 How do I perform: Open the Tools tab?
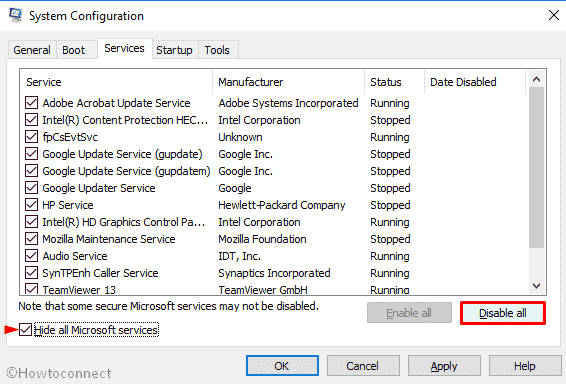pyautogui.click(x=217, y=50)
